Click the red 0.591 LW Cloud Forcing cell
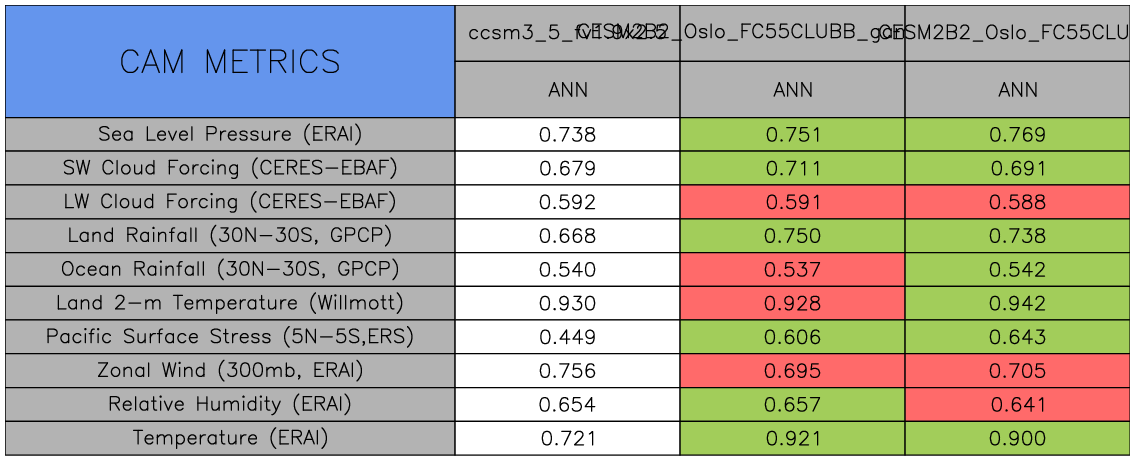The height and width of the screenshot is (461, 1135). 792,202
